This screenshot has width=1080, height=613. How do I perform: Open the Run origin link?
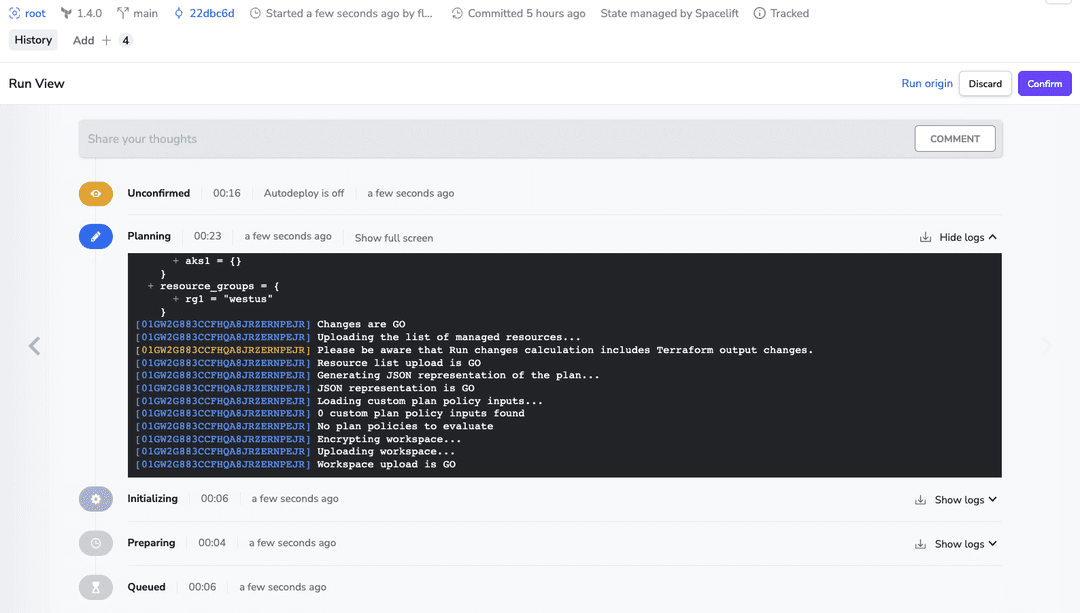click(927, 83)
